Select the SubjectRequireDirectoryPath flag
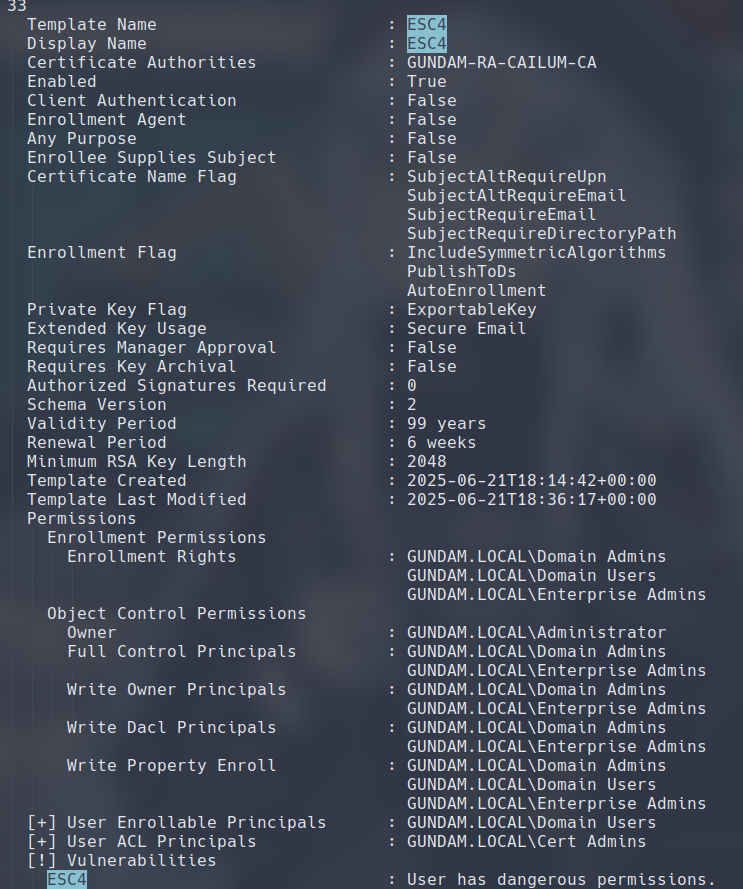This screenshot has height=889, width=743. 541,233
